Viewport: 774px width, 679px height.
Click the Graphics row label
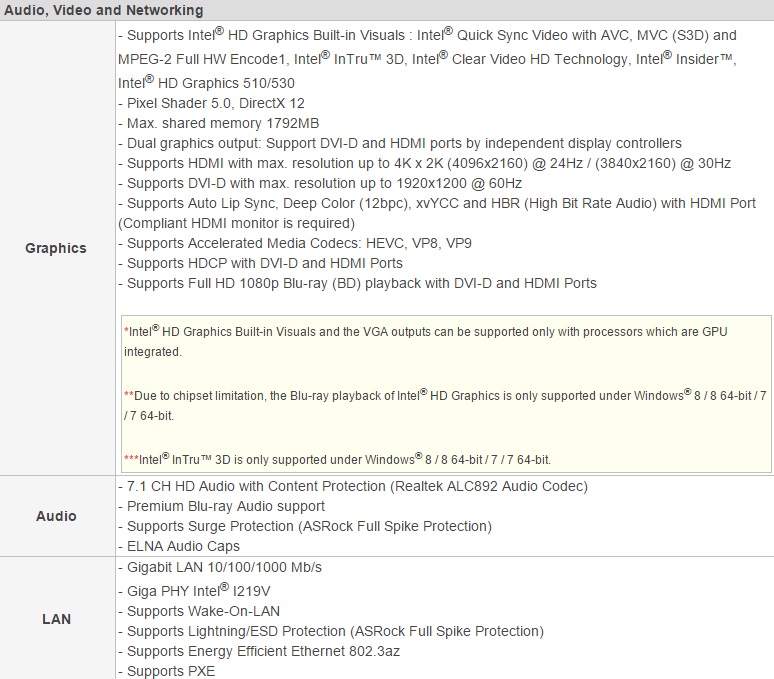click(56, 248)
